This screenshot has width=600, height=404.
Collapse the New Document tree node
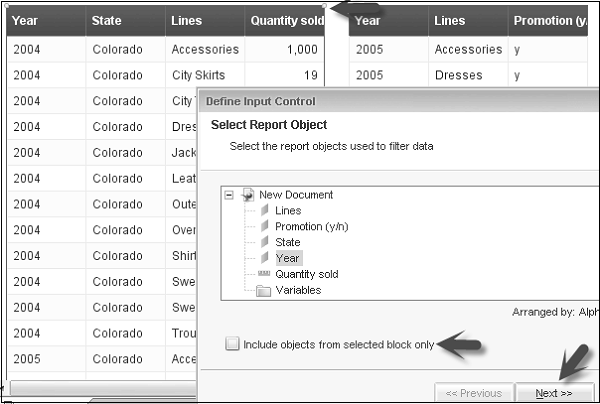click(230, 195)
